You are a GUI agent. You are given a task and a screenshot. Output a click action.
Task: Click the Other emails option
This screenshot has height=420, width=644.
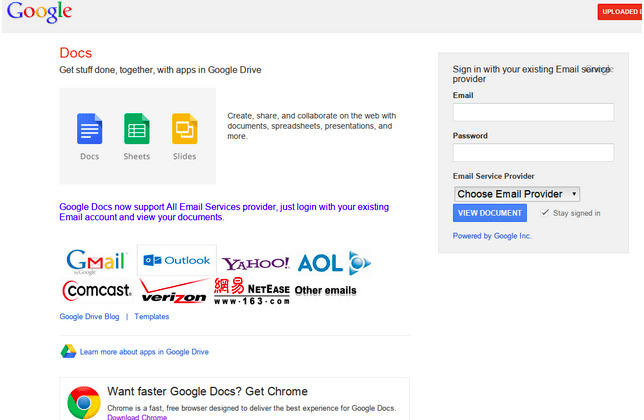click(x=325, y=291)
